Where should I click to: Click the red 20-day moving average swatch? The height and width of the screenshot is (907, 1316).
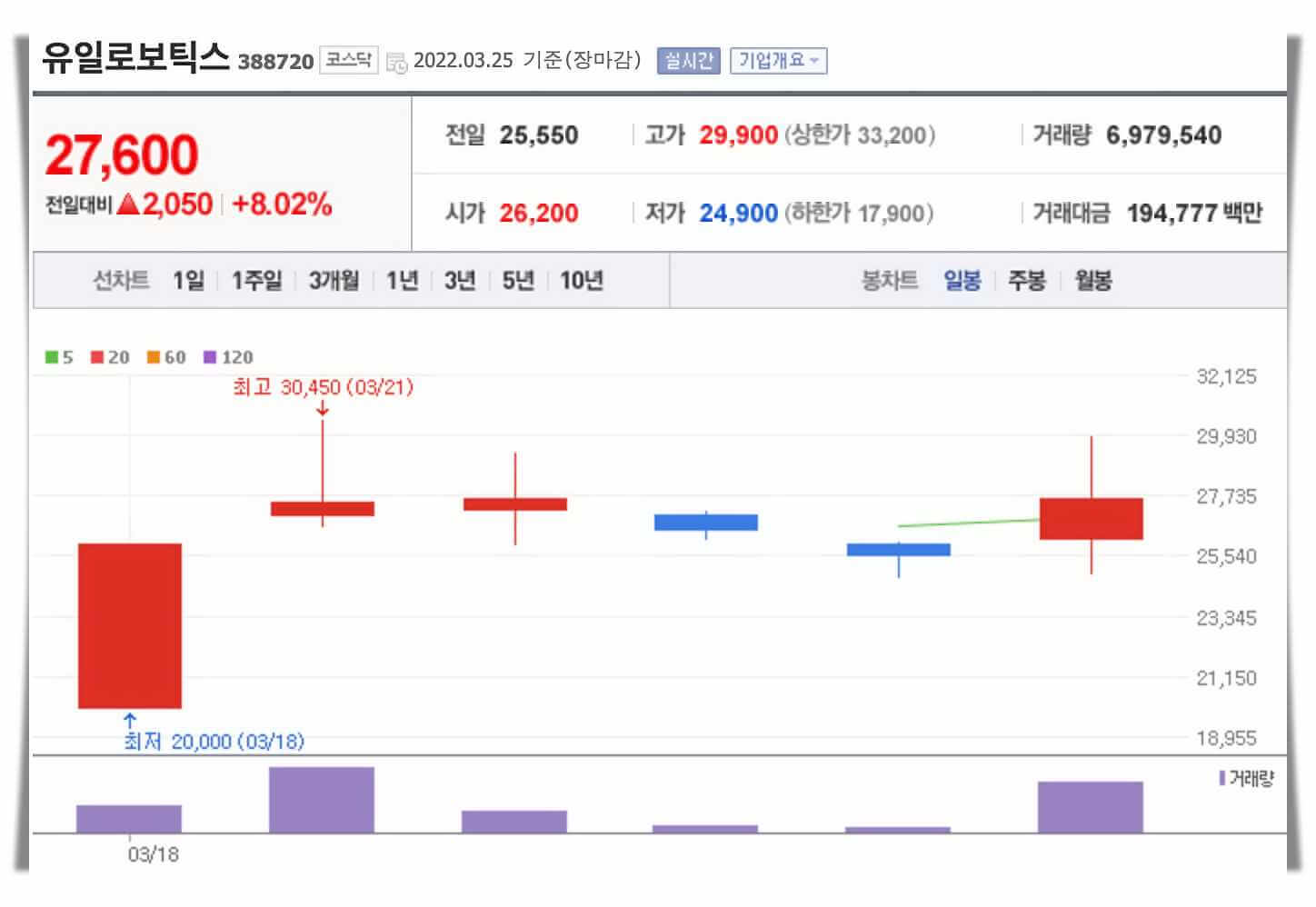point(97,357)
